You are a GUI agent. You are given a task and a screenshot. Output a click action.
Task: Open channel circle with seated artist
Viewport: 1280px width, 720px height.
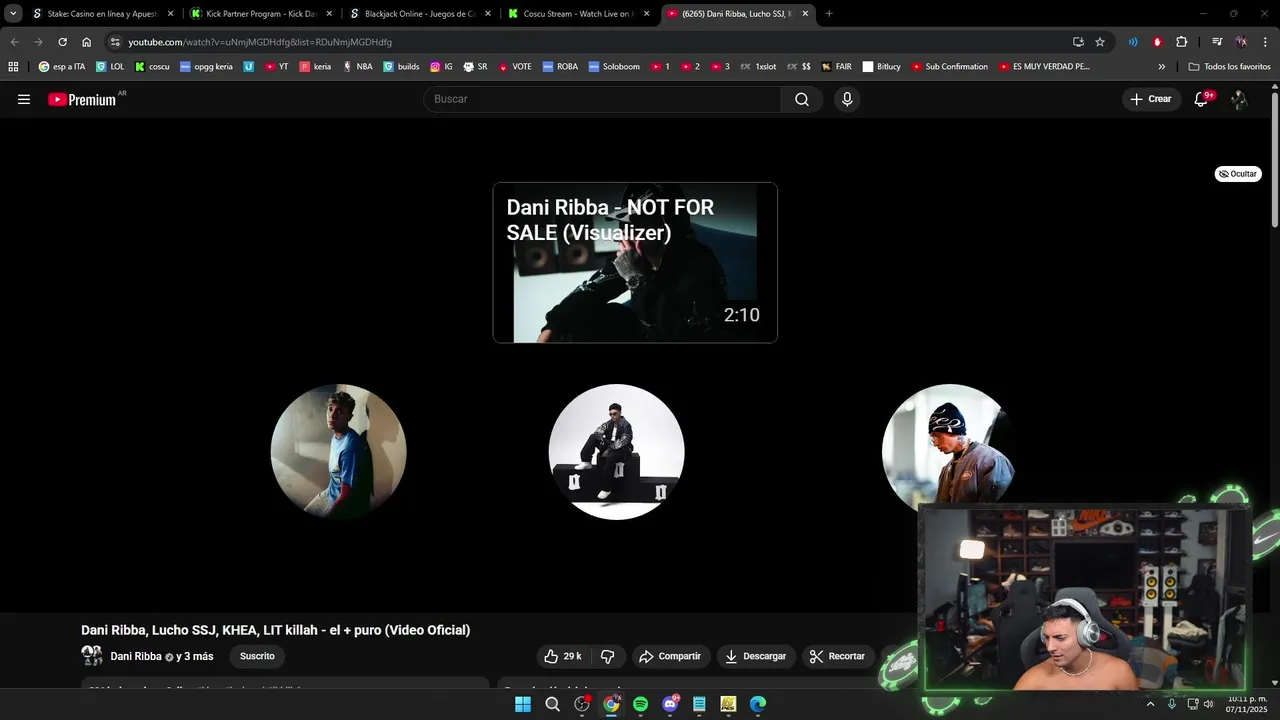pos(616,452)
